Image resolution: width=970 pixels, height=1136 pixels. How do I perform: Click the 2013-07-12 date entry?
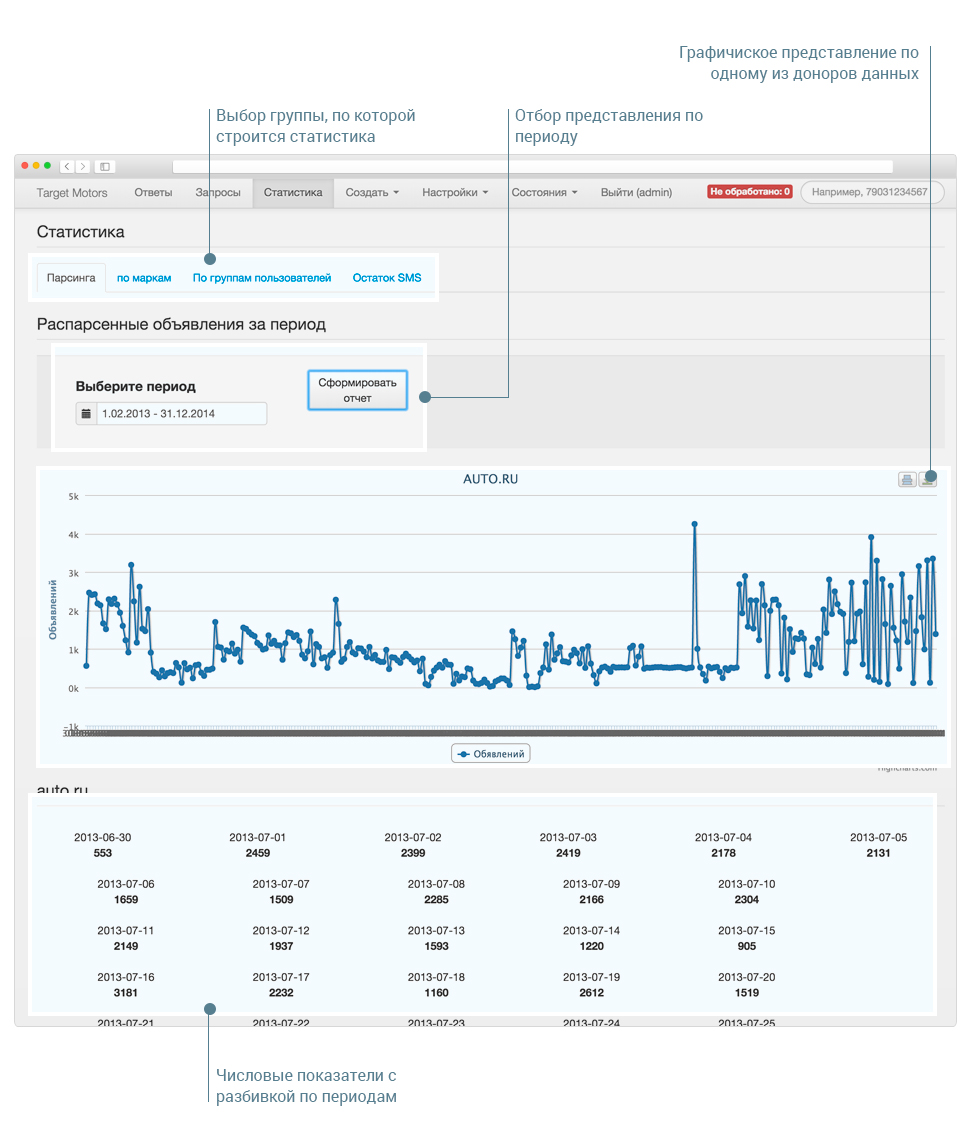point(281,930)
